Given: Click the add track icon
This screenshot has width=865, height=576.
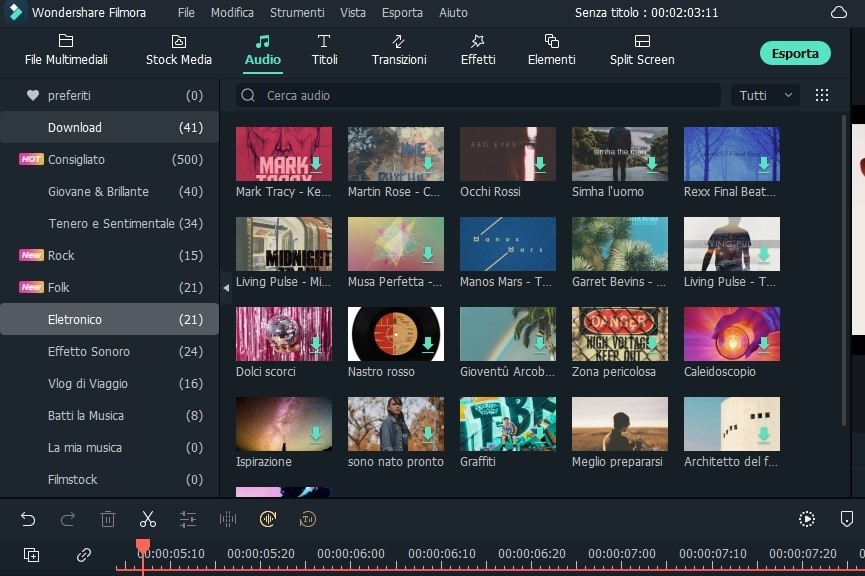Looking at the screenshot, I should [x=31, y=555].
